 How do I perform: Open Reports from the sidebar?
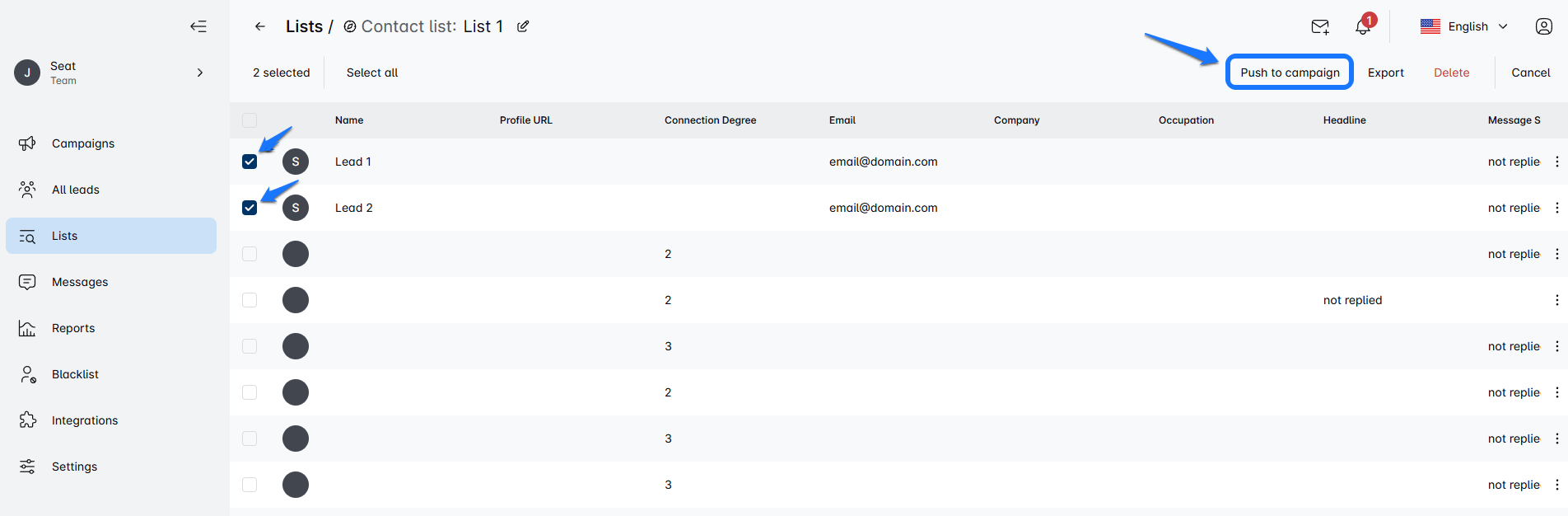73,328
